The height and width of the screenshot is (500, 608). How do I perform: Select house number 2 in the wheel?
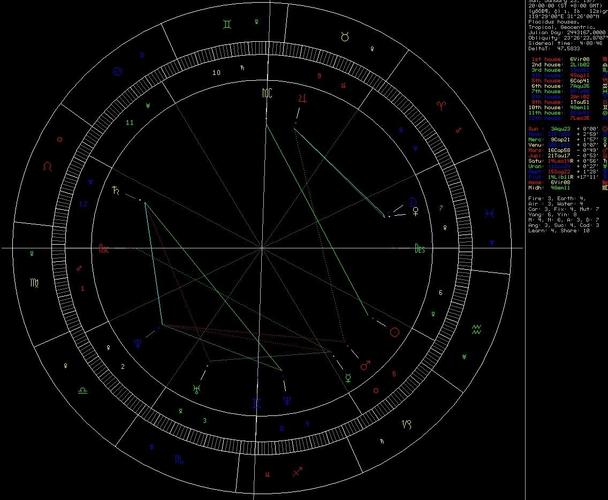click(123, 366)
